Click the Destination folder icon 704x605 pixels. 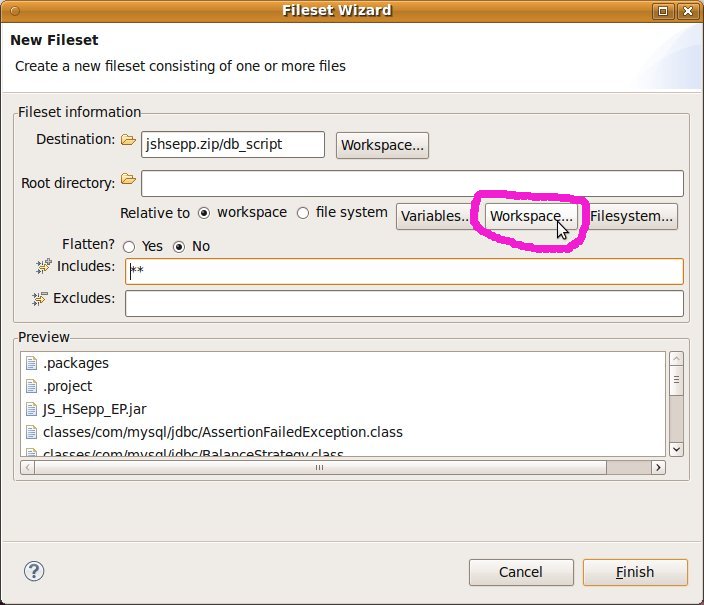[128, 140]
